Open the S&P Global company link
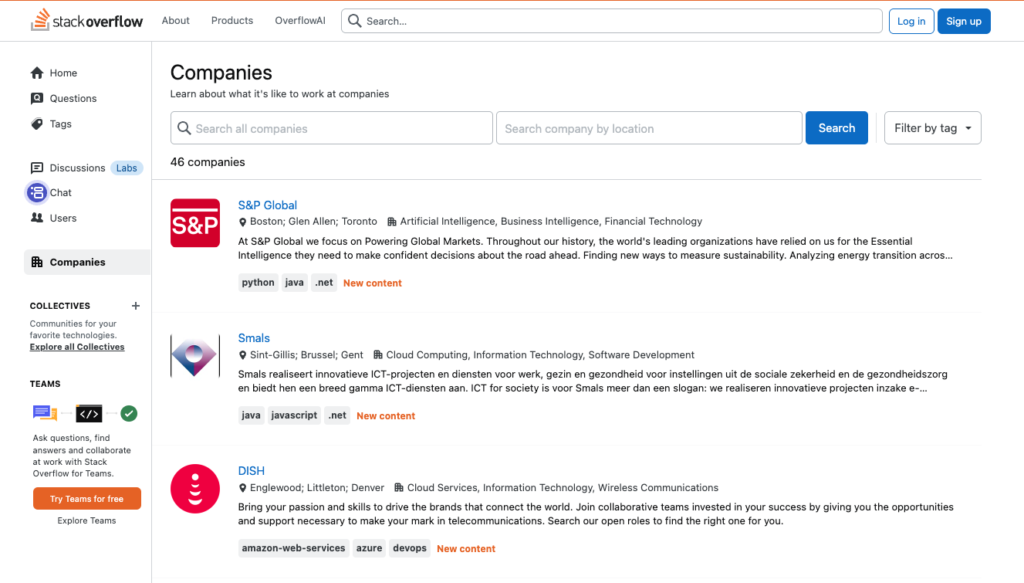The width and height of the screenshot is (1024, 583). (x=267, y=205)
